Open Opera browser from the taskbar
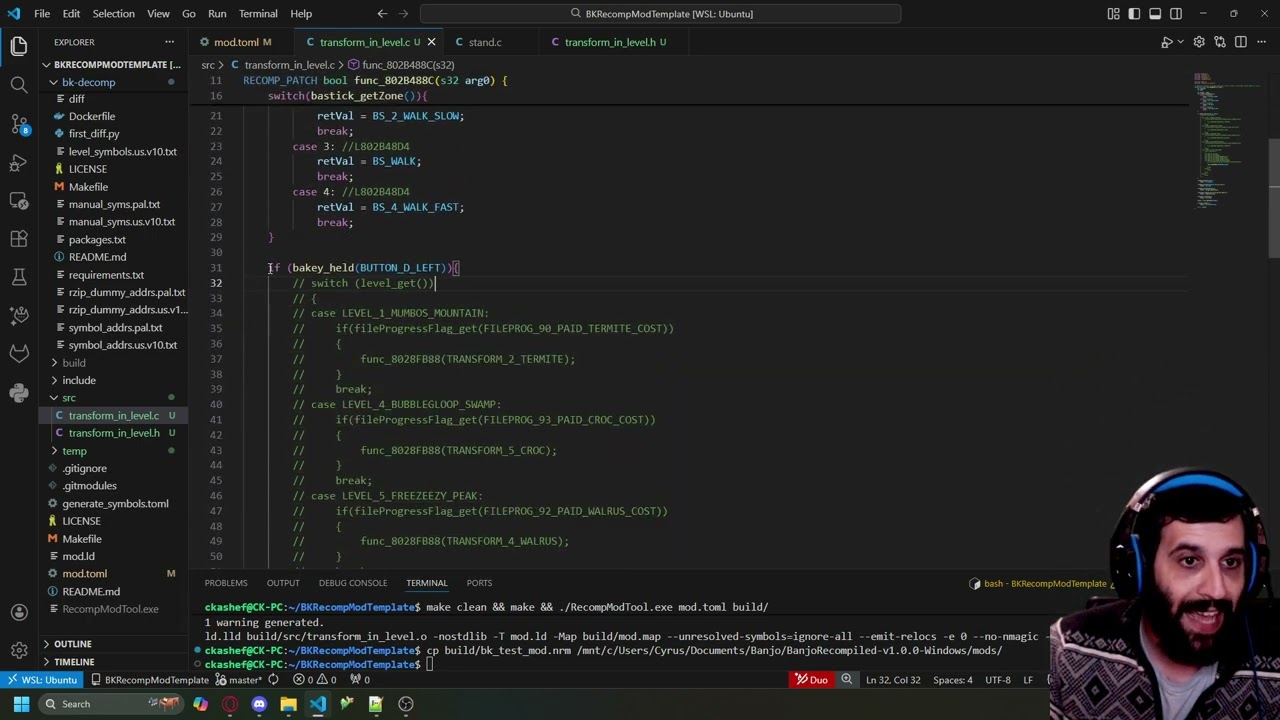 pyautogui.click(x=230, y=704)
